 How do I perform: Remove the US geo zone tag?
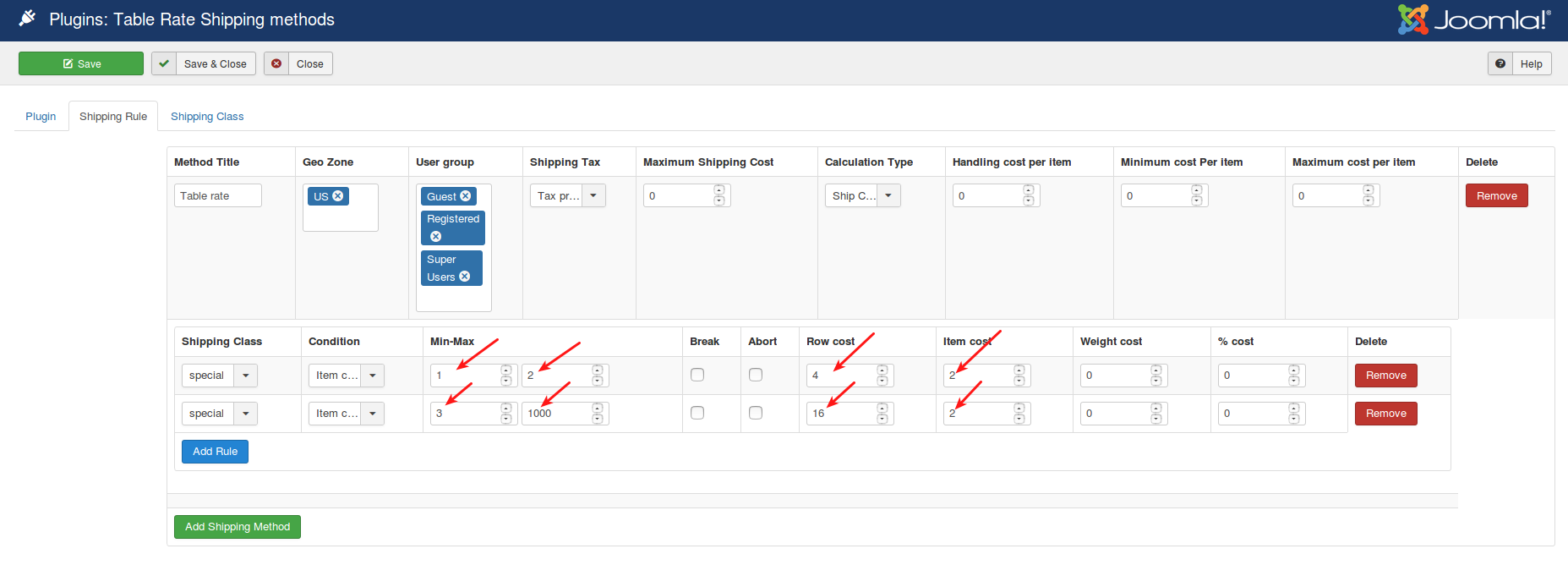[338, 196]
